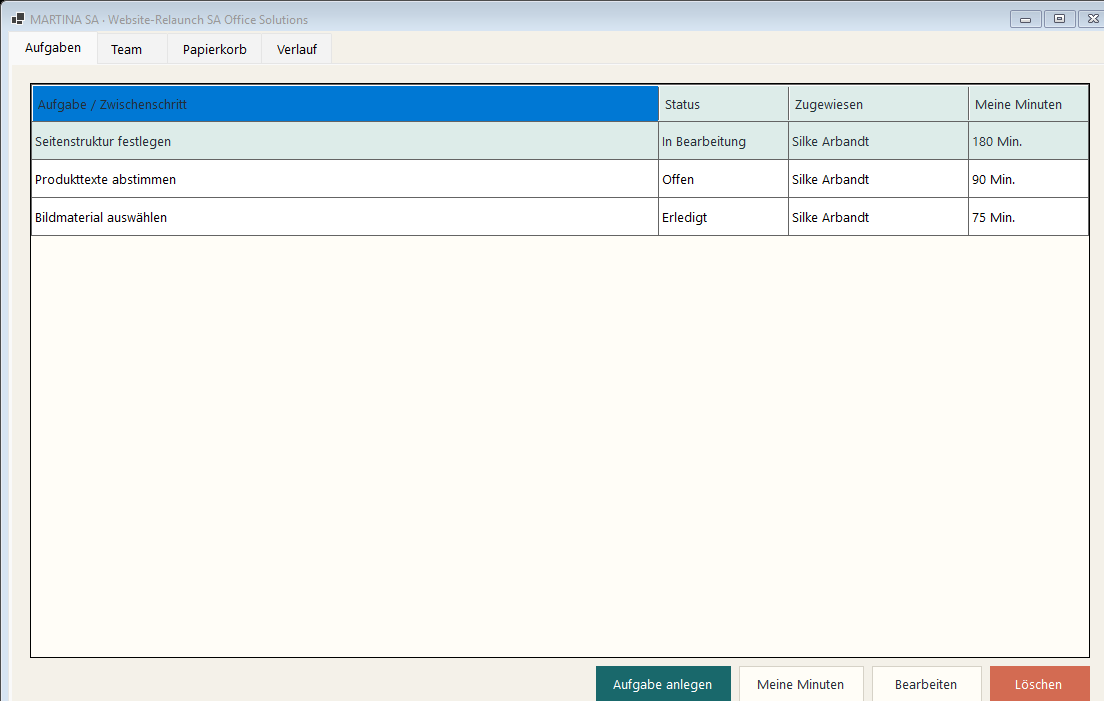Image resolution: width=1104 pixels, height=701 pixels.
Task: Click Silke Arbandt in the Bildmaterial row
Action: [878, 217]
